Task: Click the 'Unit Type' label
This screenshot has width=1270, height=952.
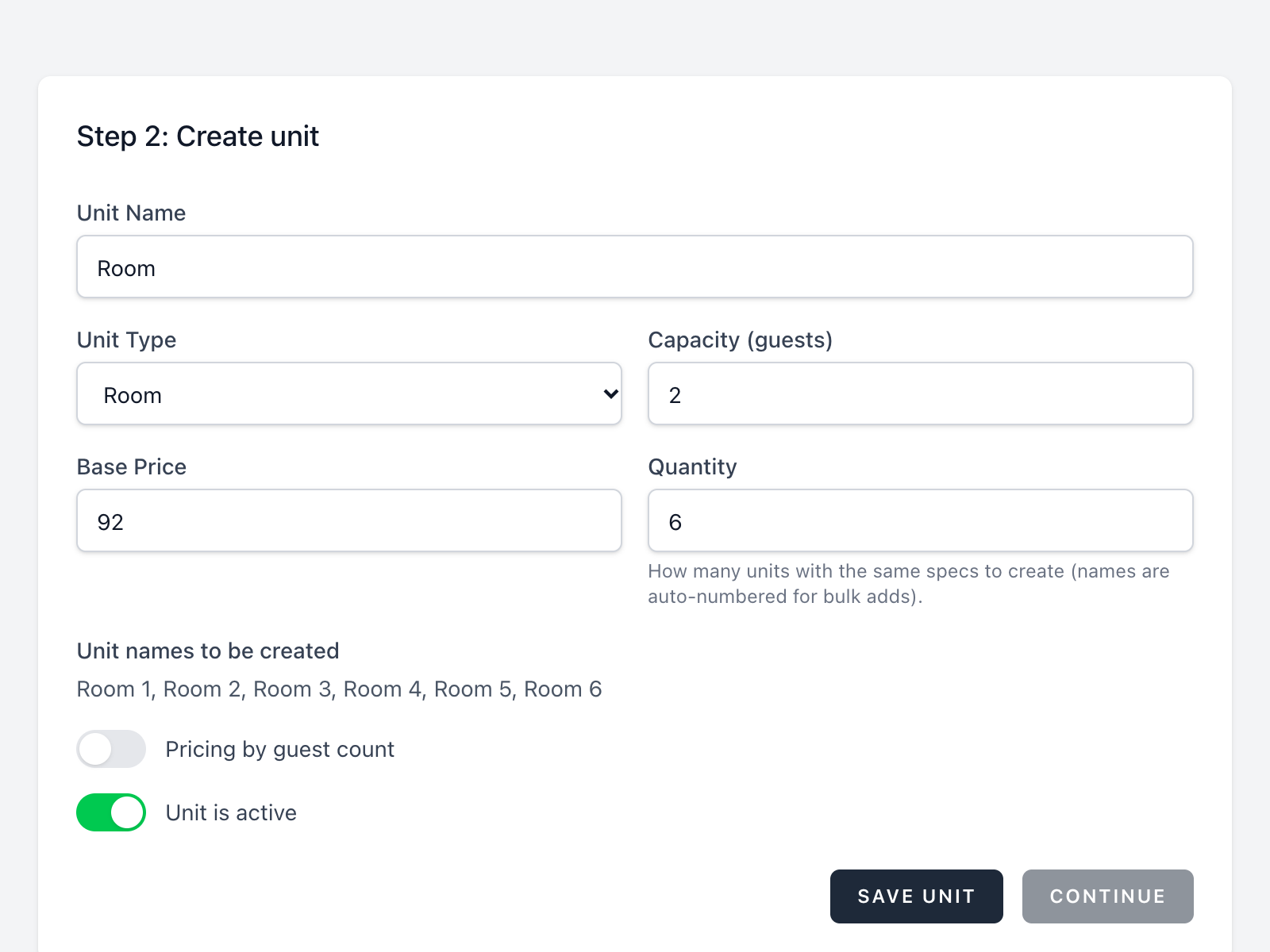Action: coord(126,340)
